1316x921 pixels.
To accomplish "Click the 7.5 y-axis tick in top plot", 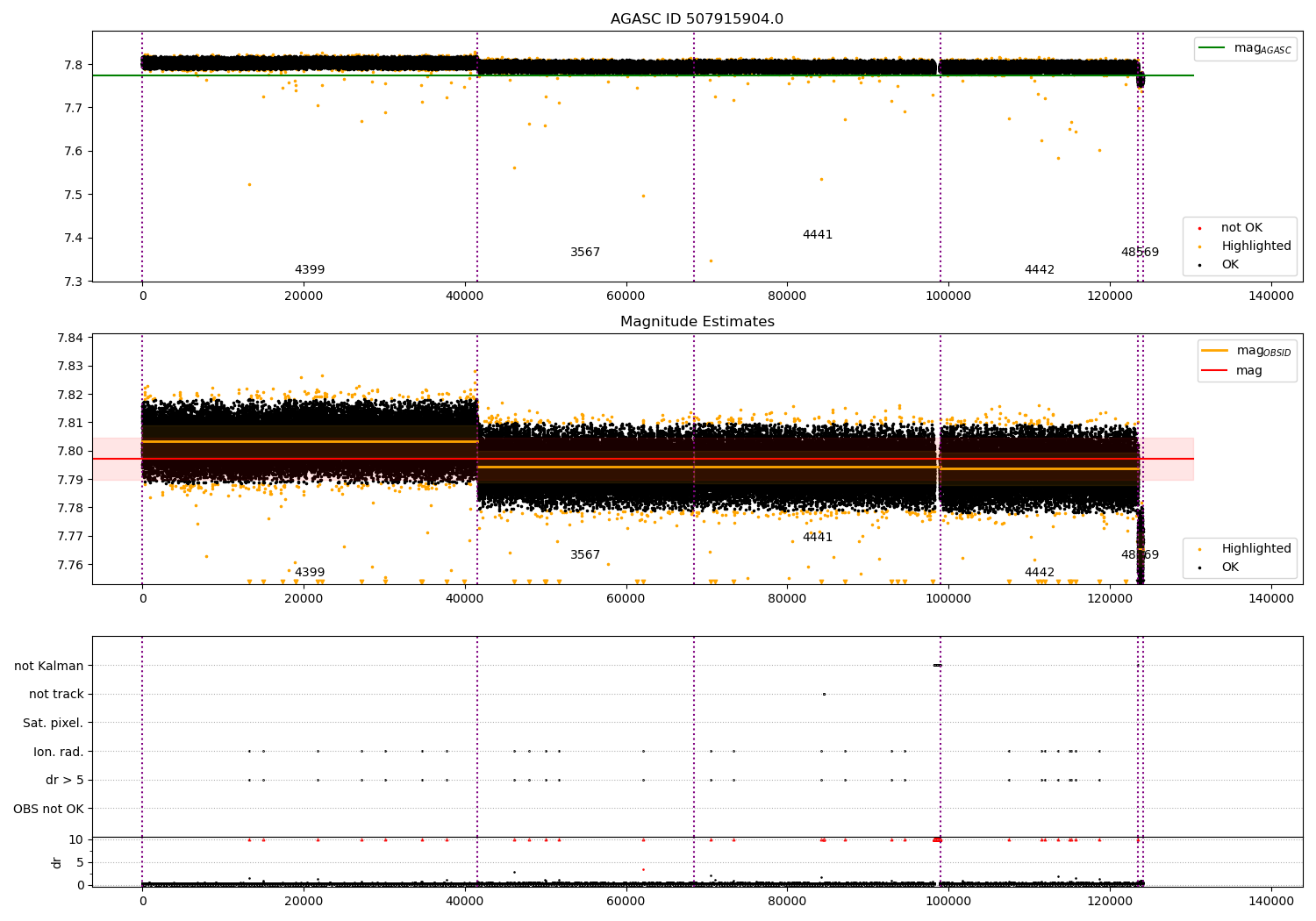I will [x=75, y=195].
